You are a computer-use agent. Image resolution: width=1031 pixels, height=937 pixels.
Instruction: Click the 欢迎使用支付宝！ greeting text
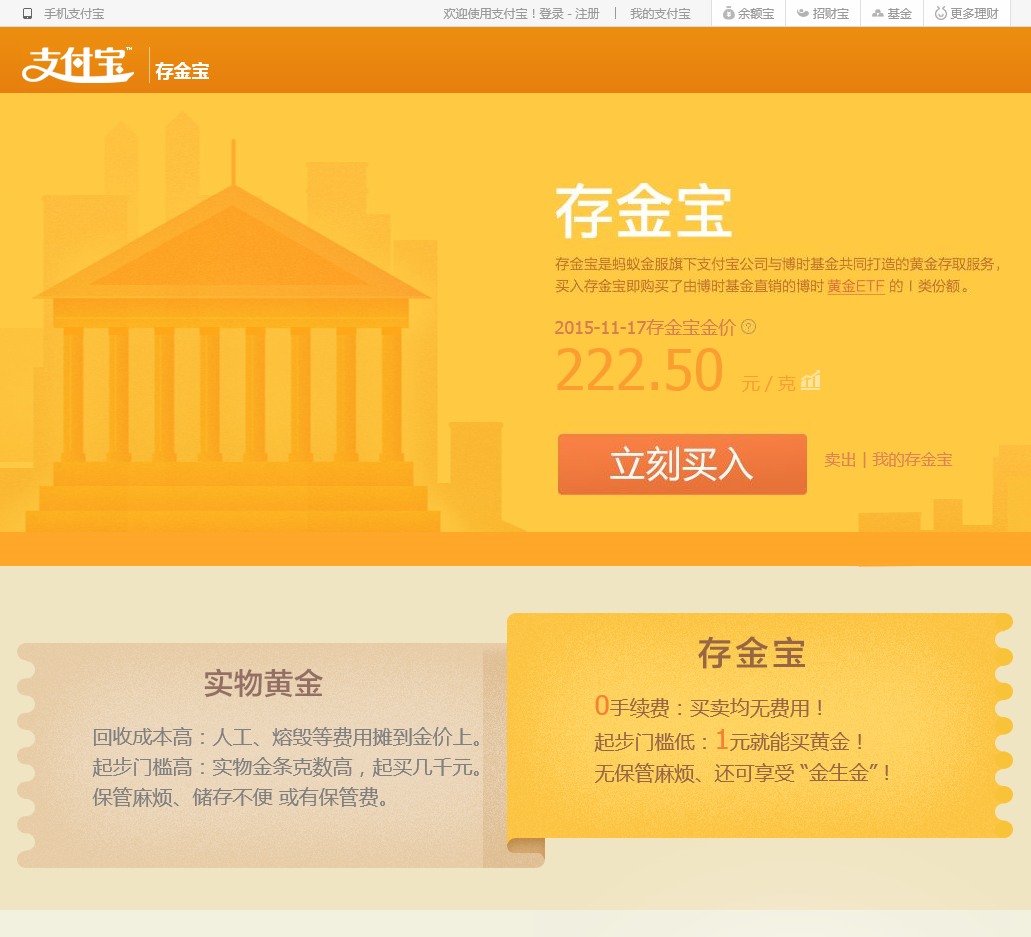[490, 14]
